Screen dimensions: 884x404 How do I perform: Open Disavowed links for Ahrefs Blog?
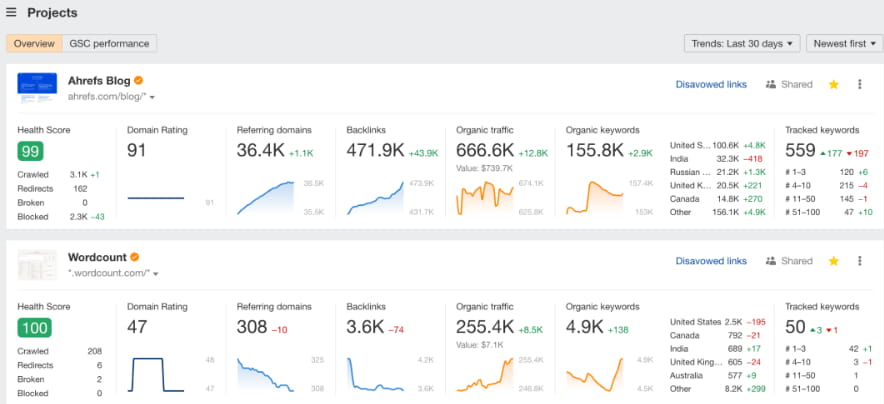click(x=710, y=85)
